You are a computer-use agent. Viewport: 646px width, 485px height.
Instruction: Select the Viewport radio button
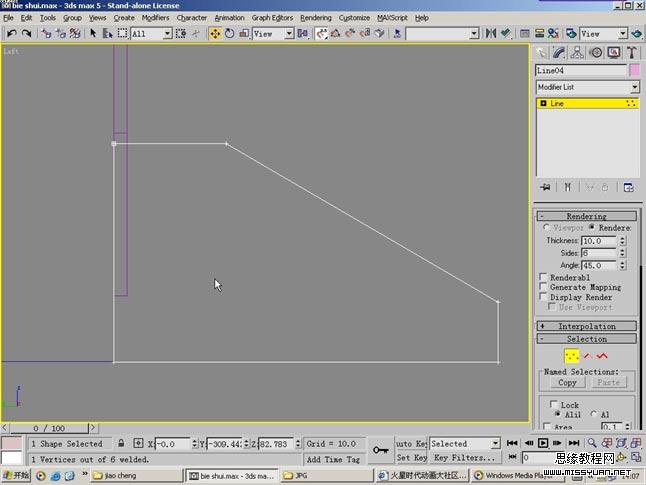coord(546,227)
